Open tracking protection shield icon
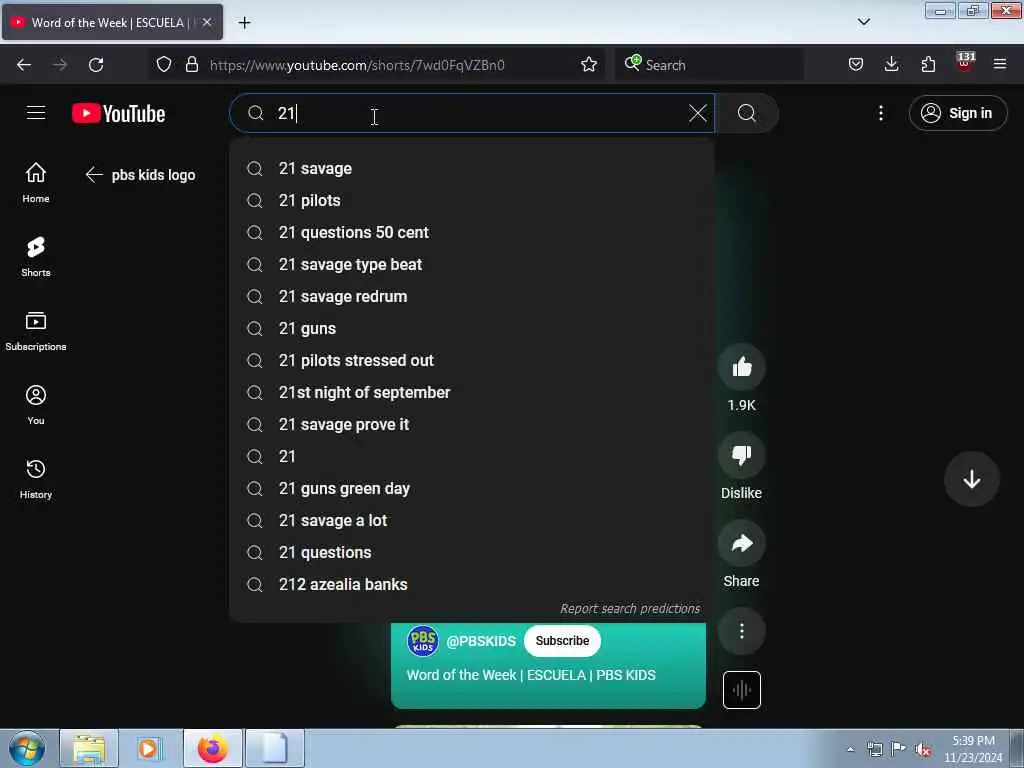The width and height of the screenshot is (1024, 768). [x=164, y=64]
